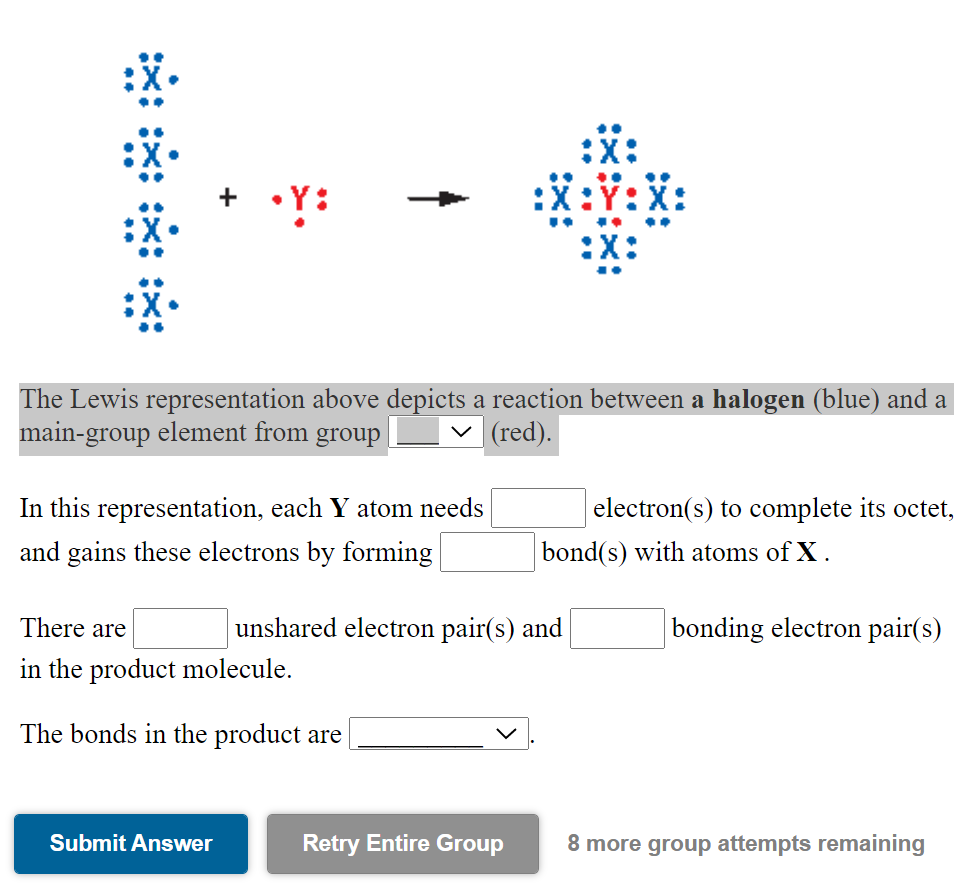The width and height of the screenshot is (968, 889).
Task: Expand the chevron beside the group blank
Action: pos(460,431)
